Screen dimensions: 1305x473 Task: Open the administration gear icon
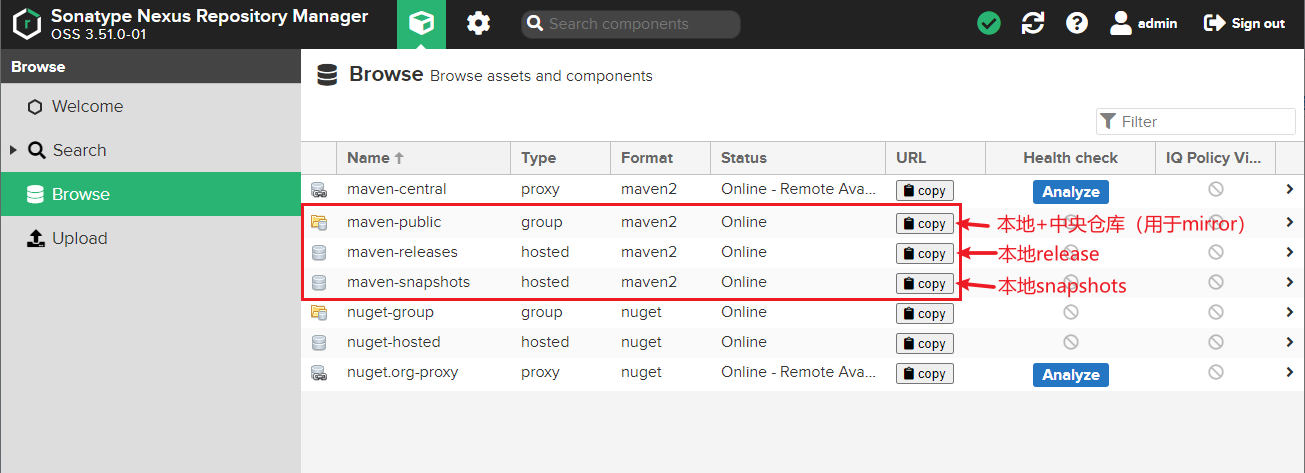point(479,23)
